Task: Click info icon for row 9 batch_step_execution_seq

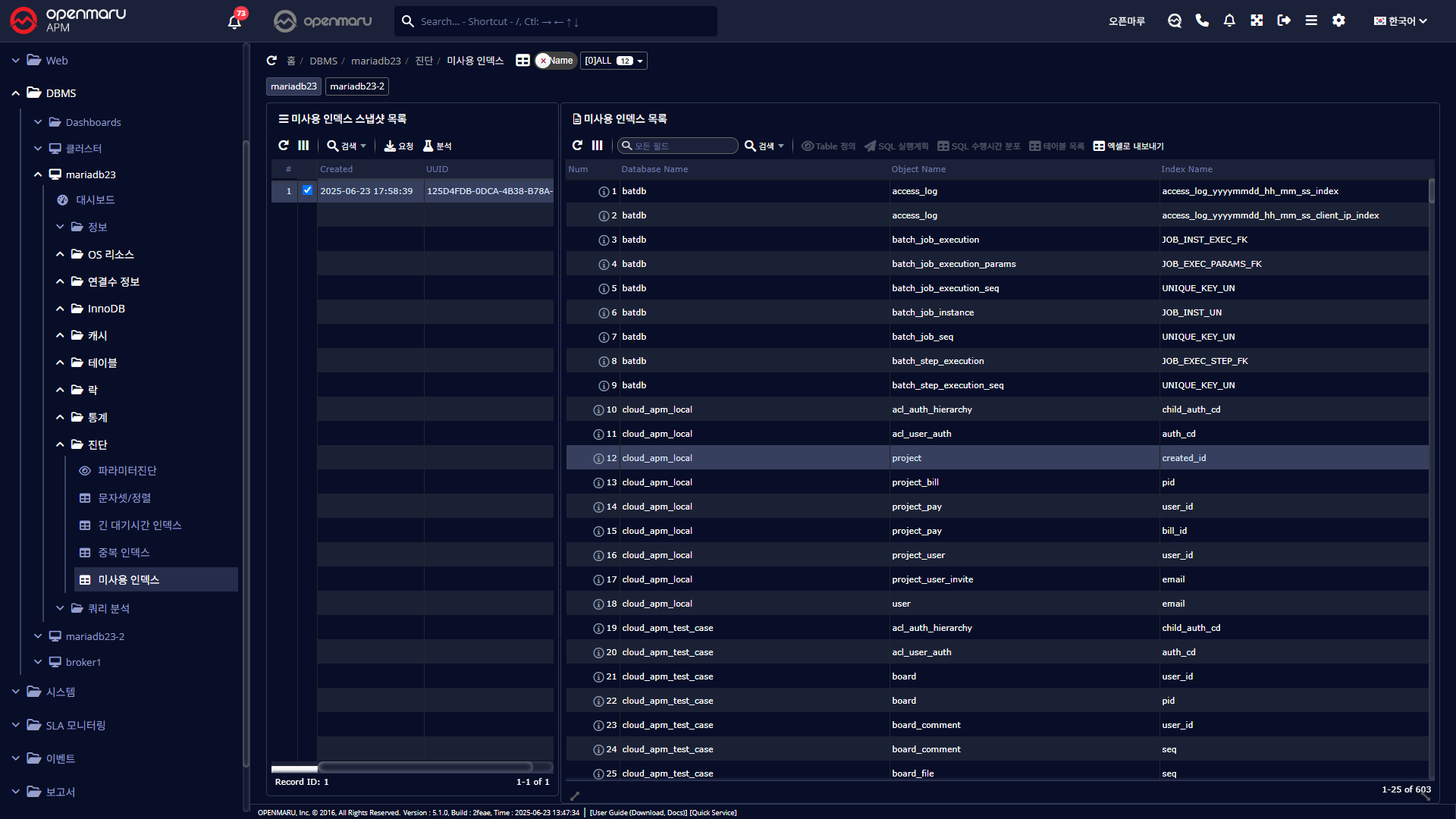Action: [x=604, y=386]
